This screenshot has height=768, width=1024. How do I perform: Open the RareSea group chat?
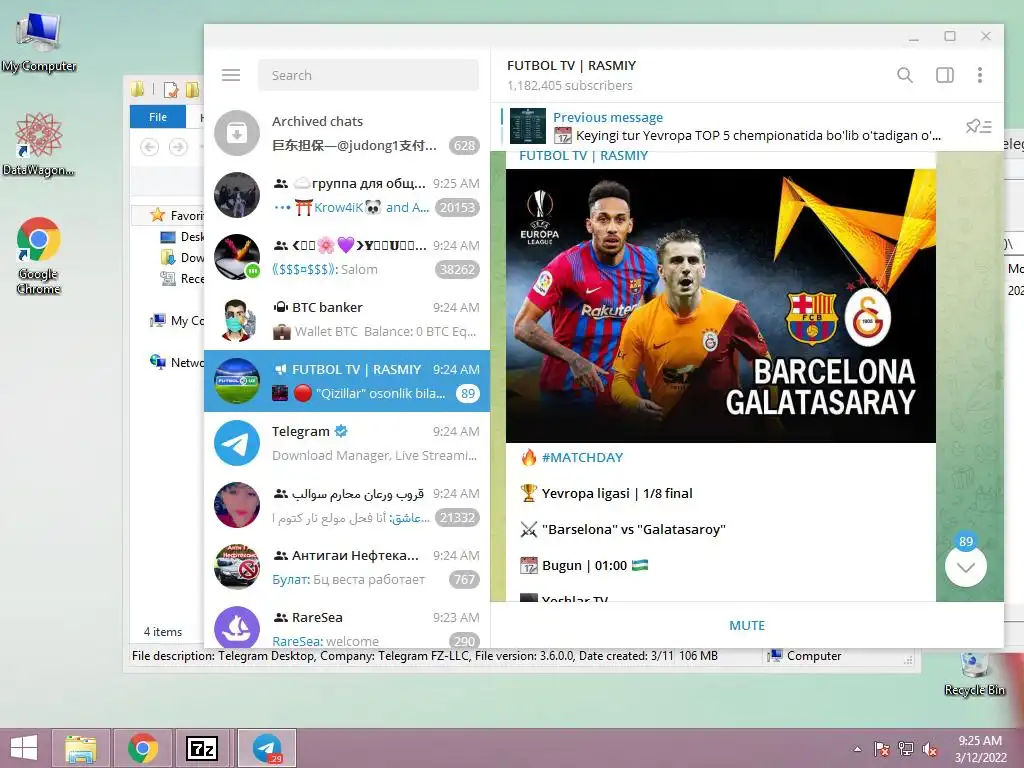[347, 625]
